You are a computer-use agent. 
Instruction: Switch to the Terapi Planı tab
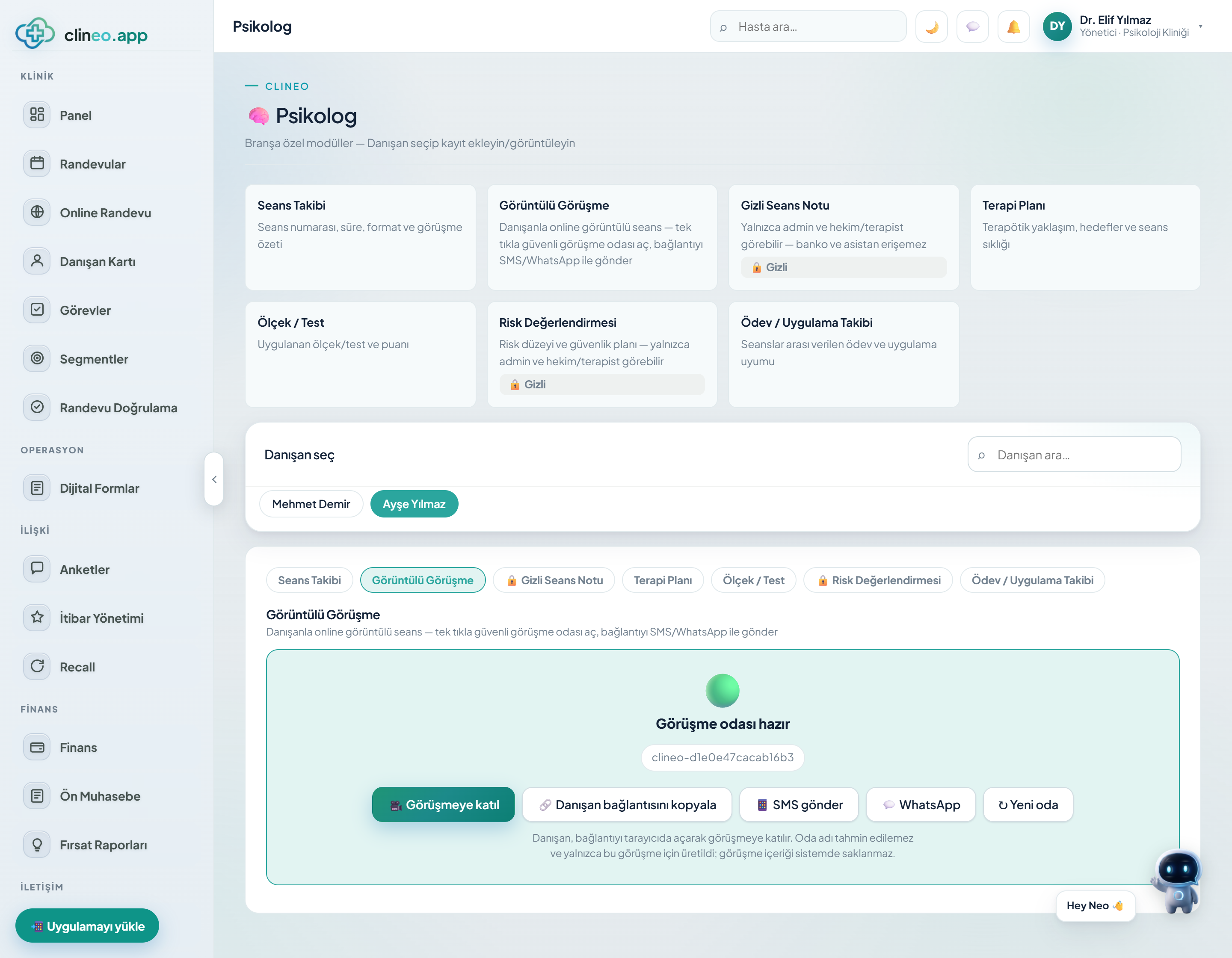pyautogui.click(x=663, y=580)
